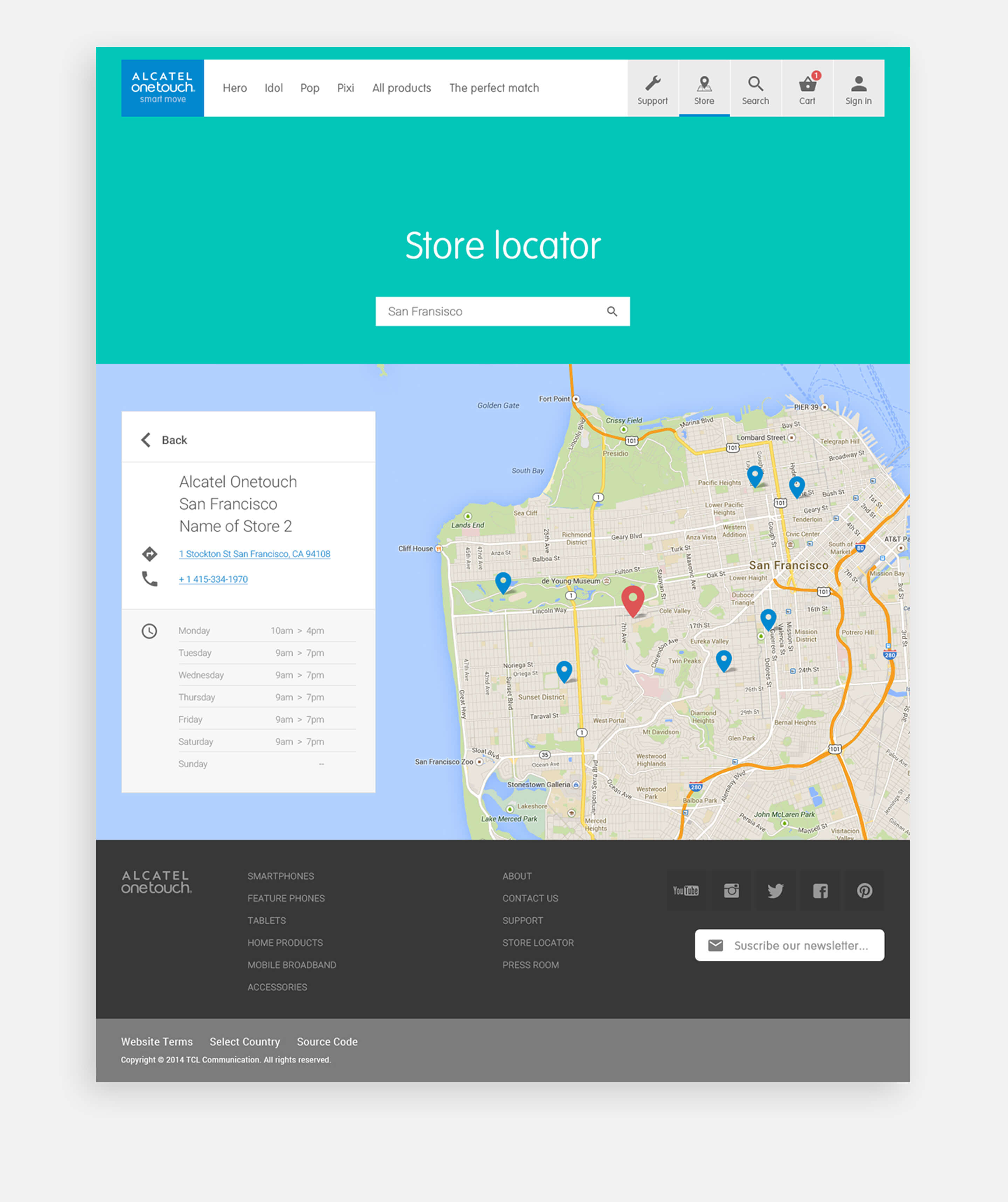
Task: Click the Back text button in the store panel
Action: pos(174,440)
